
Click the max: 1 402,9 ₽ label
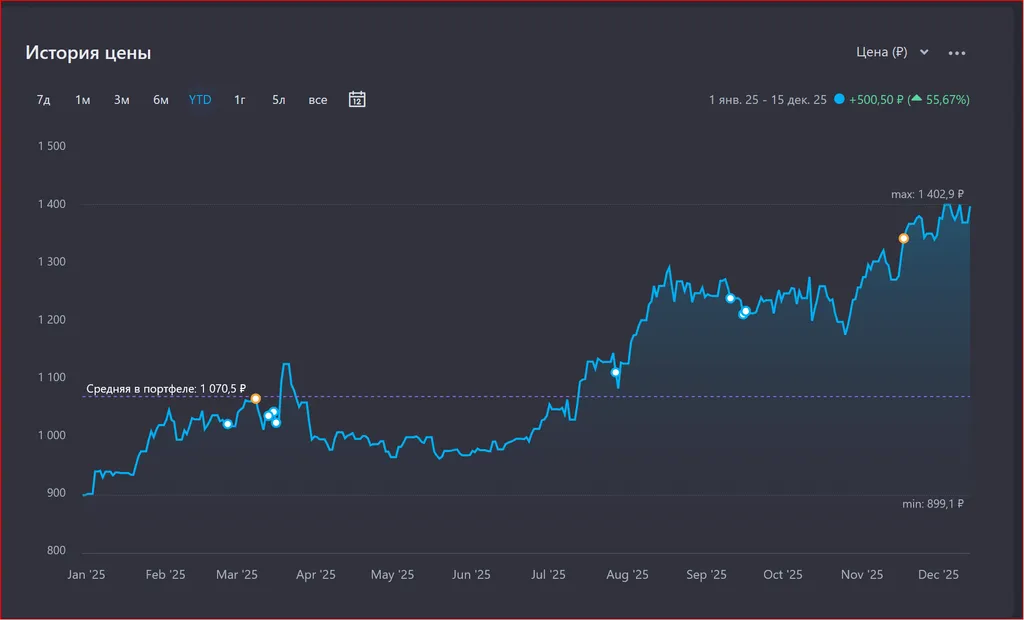point(927,194)
